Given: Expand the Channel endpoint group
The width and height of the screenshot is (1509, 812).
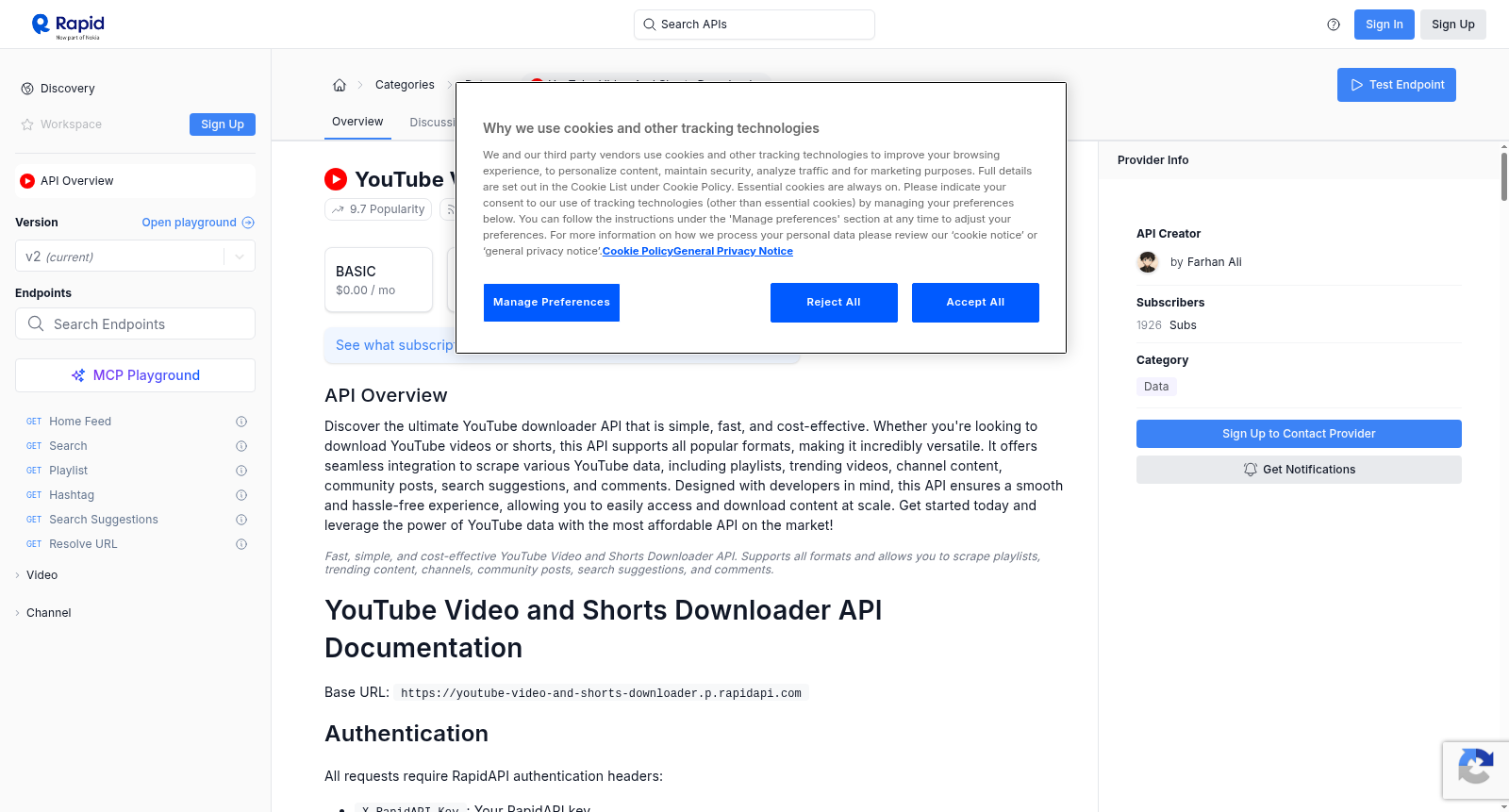Looking at the screenshot, I should pyautogui.click(x=48, y=613).
